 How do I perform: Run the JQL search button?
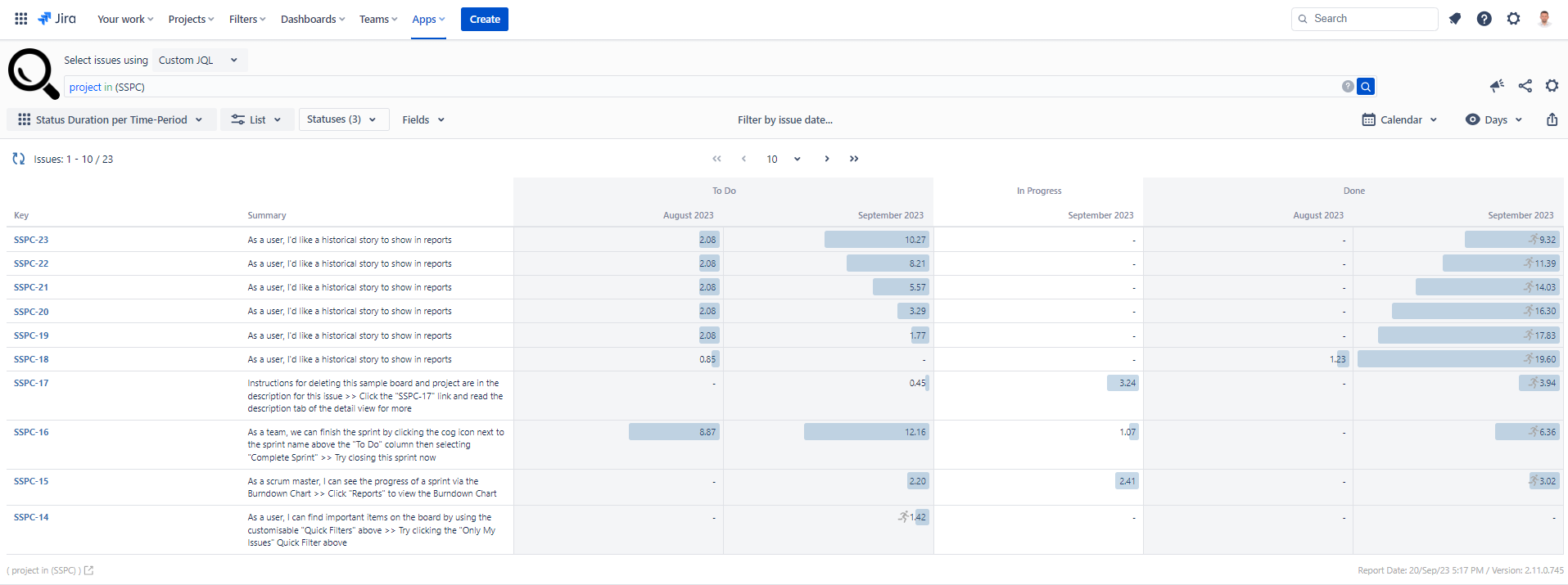tap(1365, 87)
